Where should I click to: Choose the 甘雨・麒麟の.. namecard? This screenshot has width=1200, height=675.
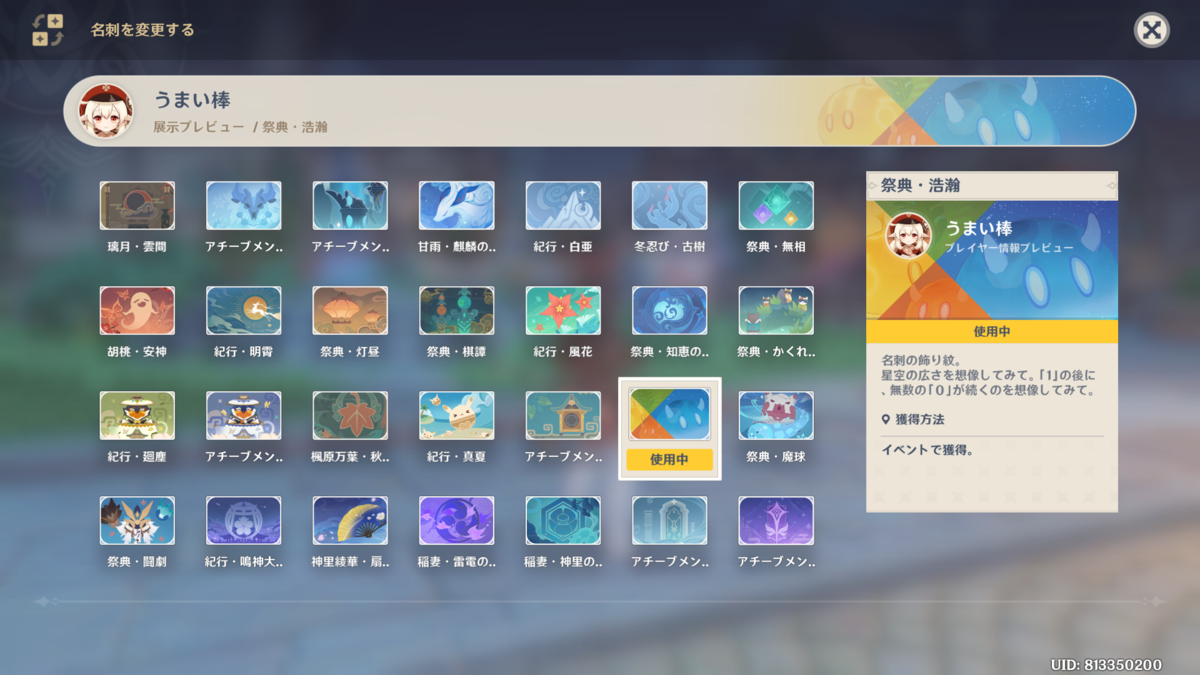tap(456, 206)
